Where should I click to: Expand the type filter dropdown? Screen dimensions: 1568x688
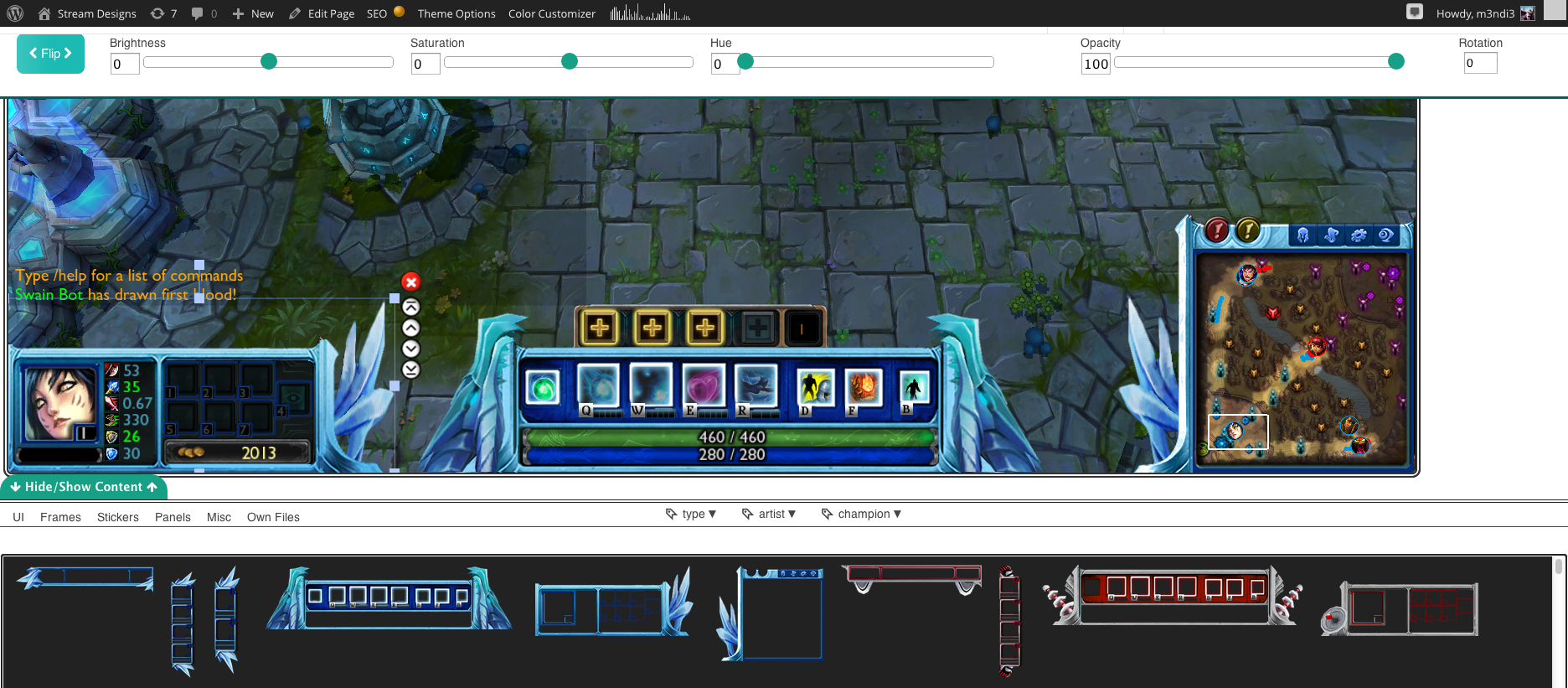pyautogui.click(x=691, y=514)
